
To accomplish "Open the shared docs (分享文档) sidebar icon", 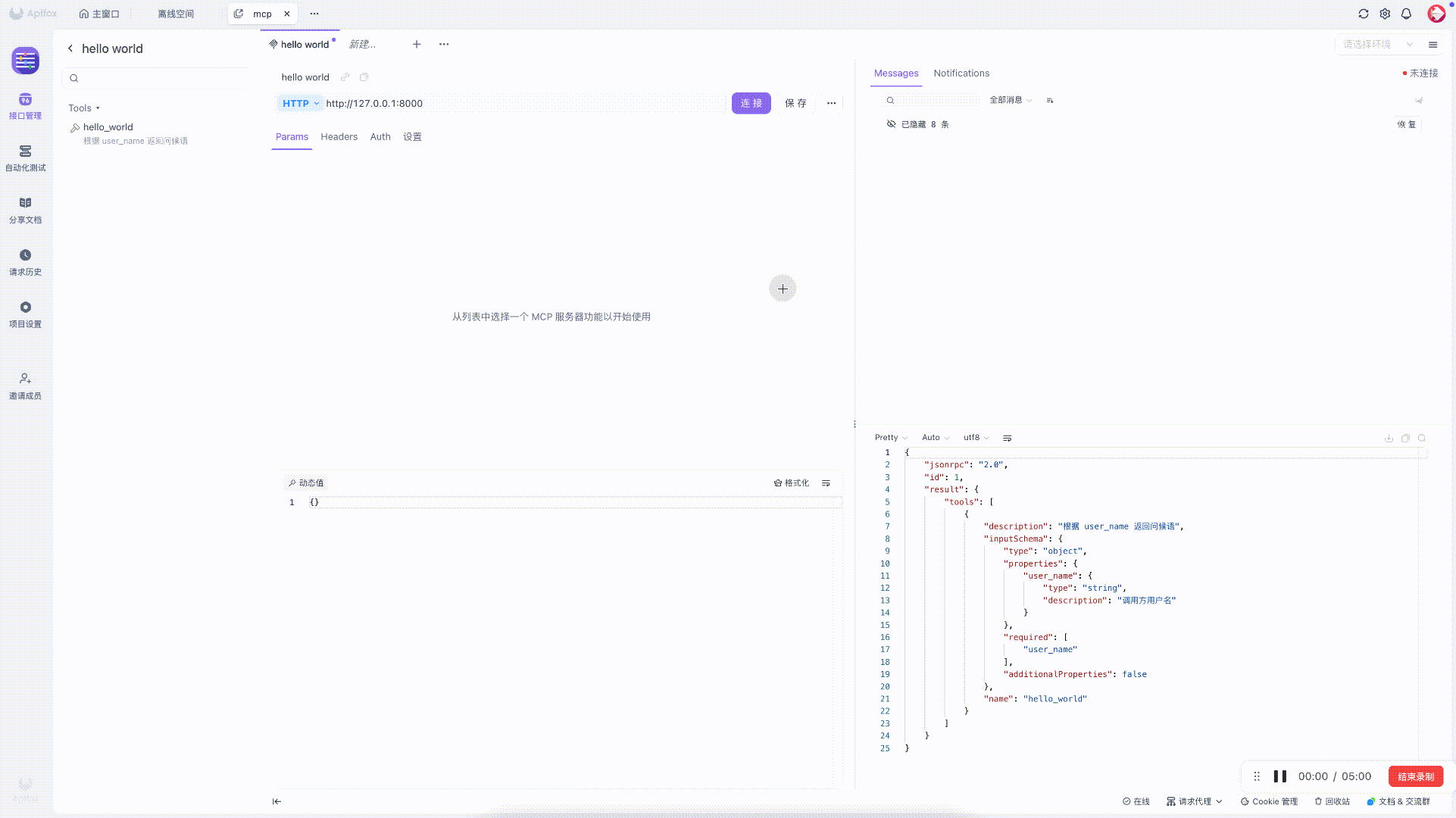I will 25,211.
